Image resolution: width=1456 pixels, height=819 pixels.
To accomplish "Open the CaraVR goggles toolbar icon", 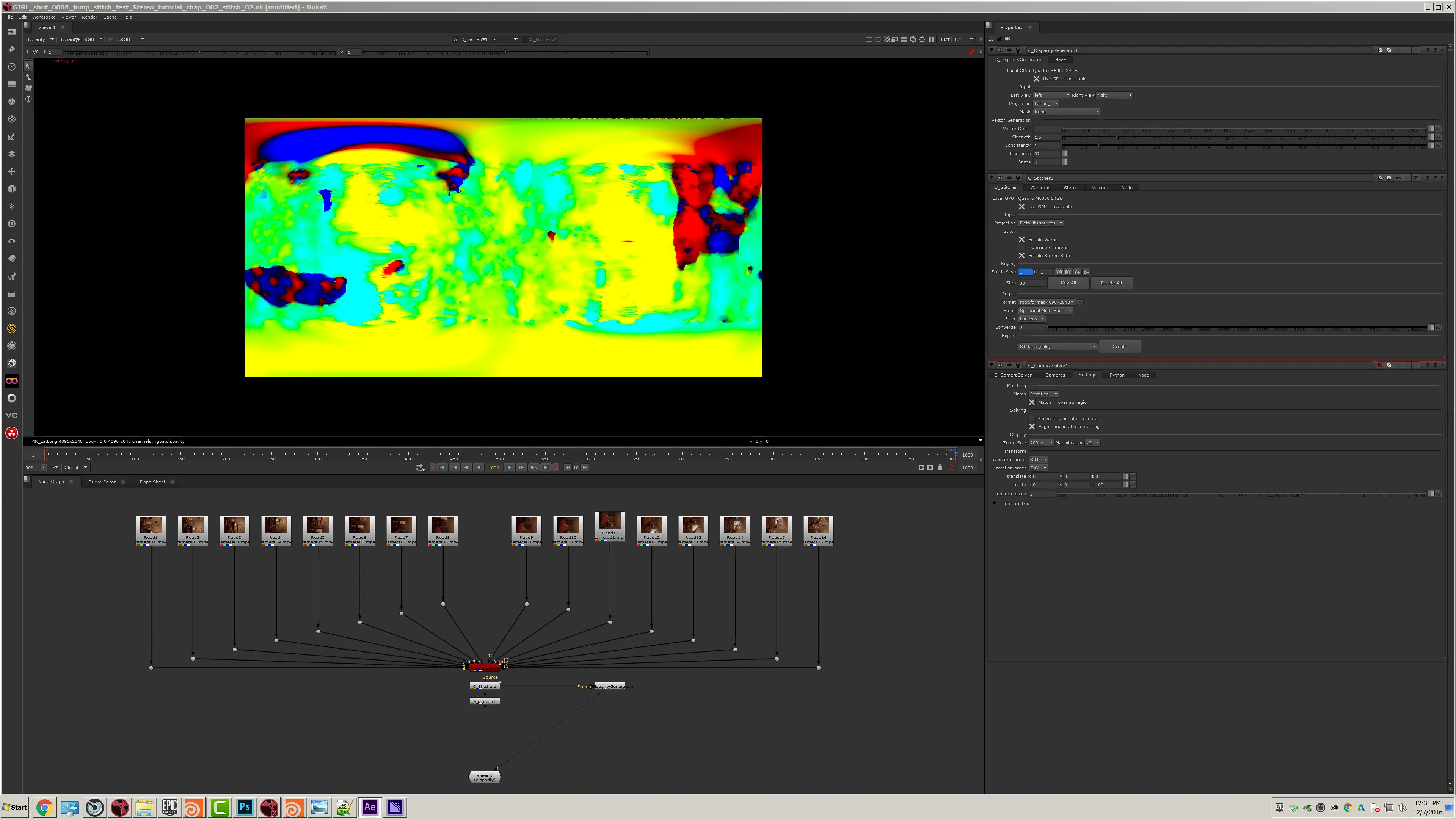I will [11, 381].
